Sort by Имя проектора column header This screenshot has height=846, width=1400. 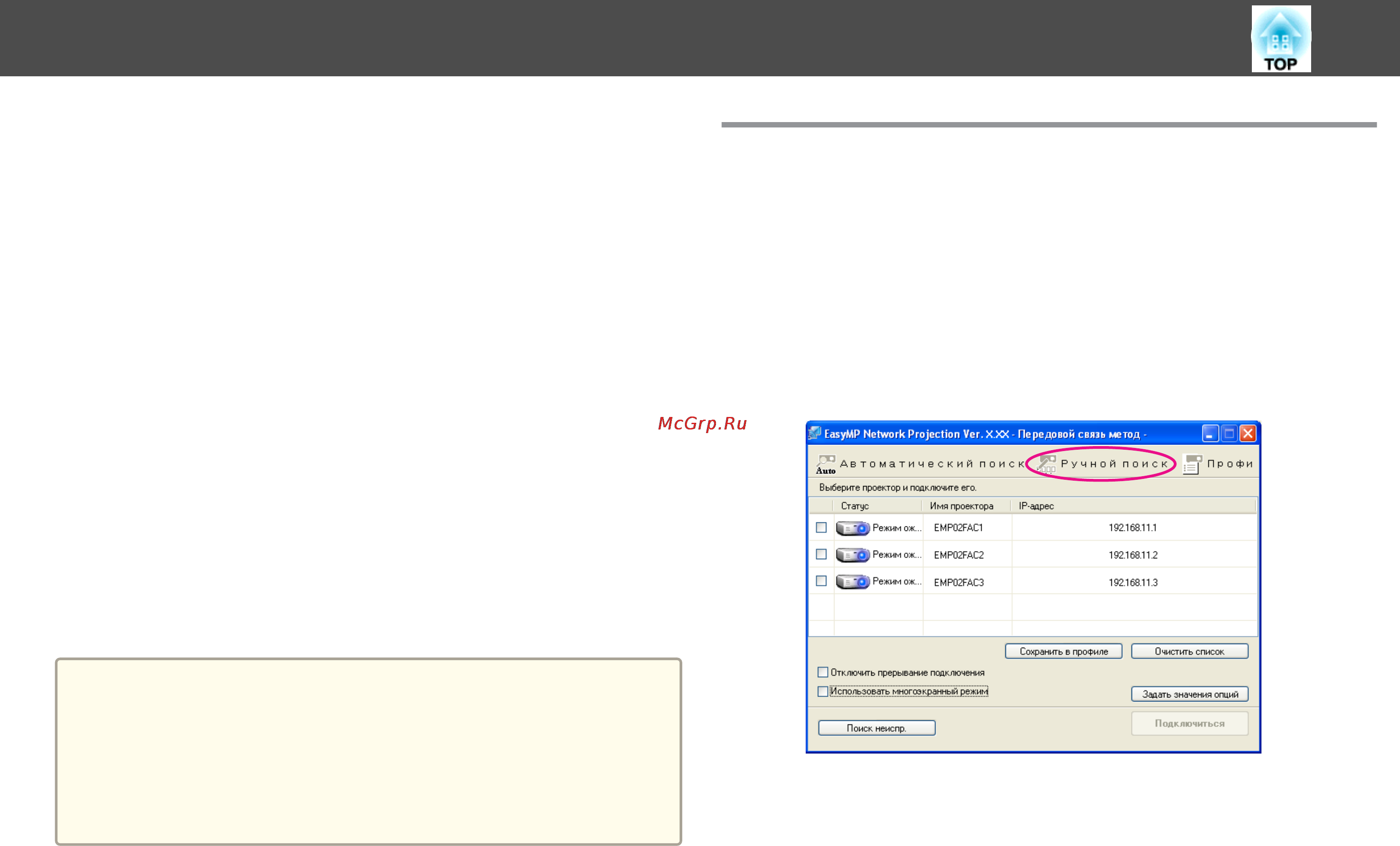[966, 506]
